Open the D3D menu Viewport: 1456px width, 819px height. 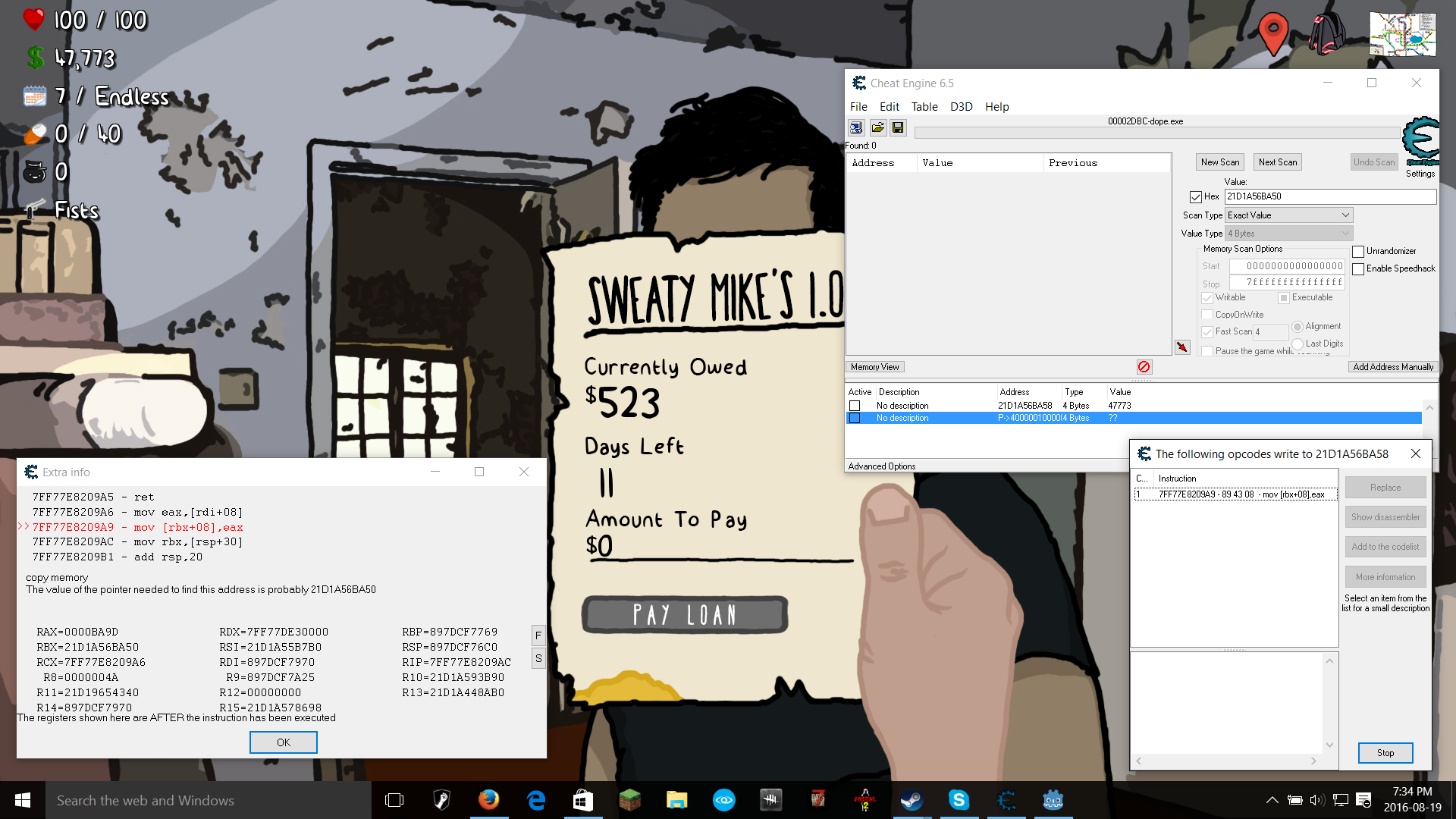coord(960,106)
